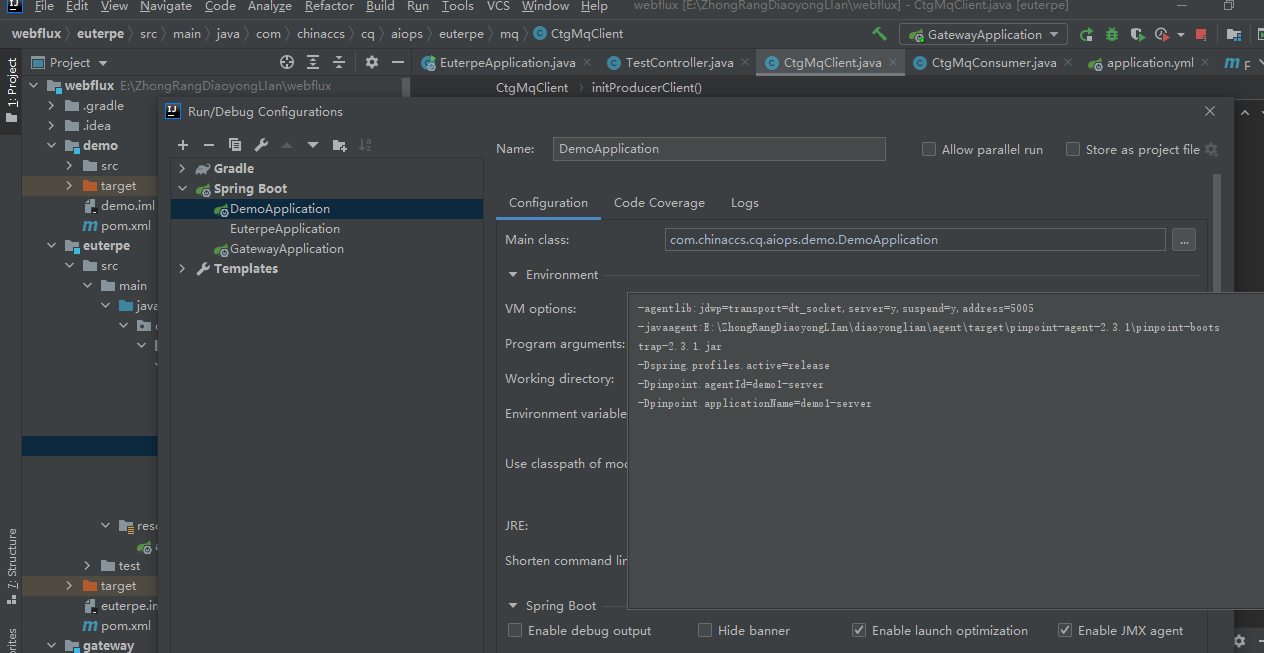Image resolution: width=1264 pixels, height=653 pixels.
Task: Collapse the Environment section
Action: pos(513,275)
